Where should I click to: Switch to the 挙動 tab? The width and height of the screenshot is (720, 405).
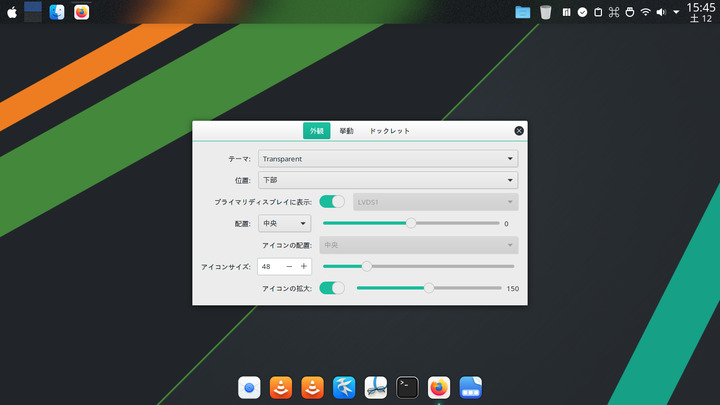(x=346, y=131)
